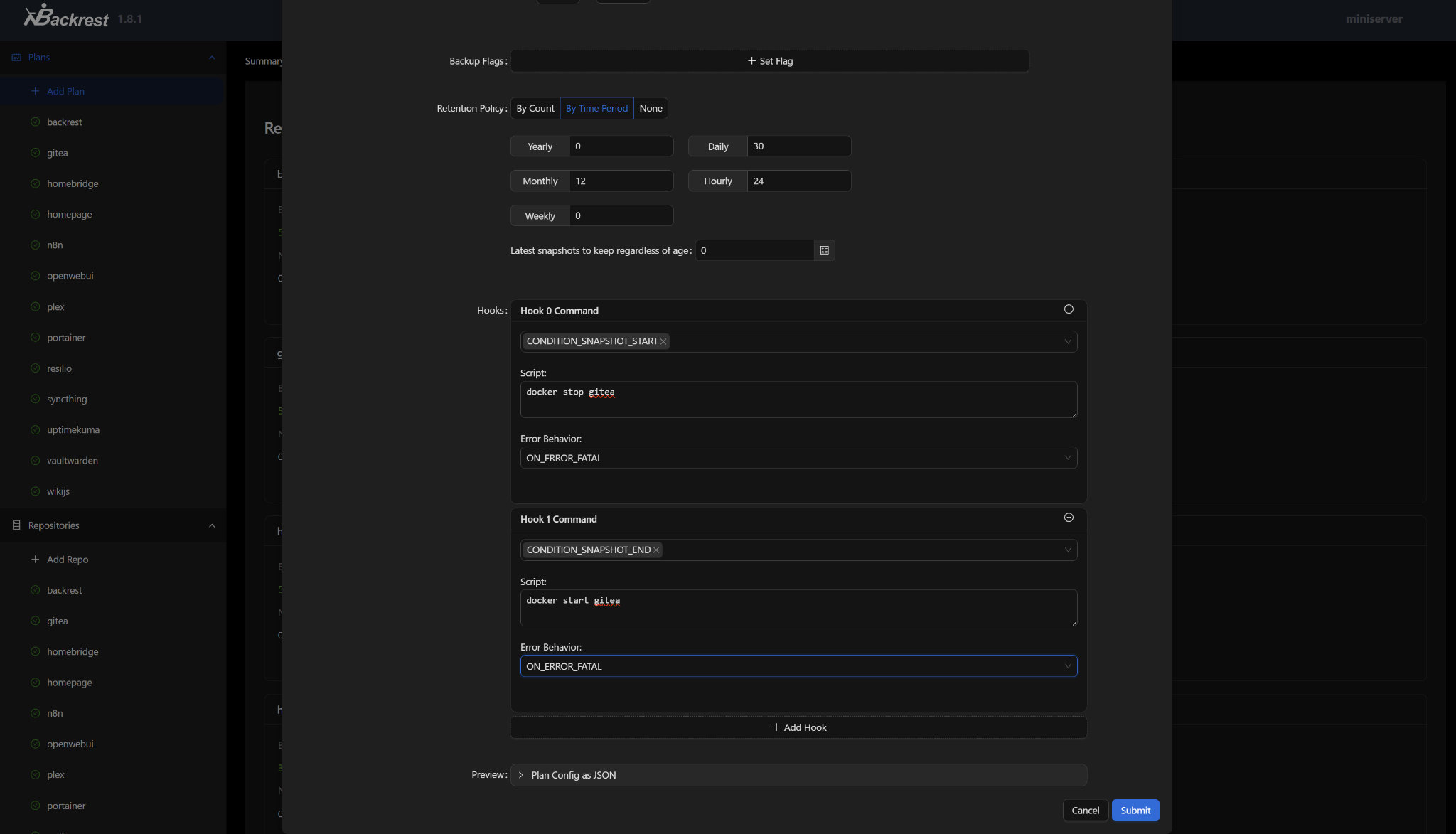1456x834 pixels.
Task: Click status check icon for openwebui repository
Action: pos(35,744)
